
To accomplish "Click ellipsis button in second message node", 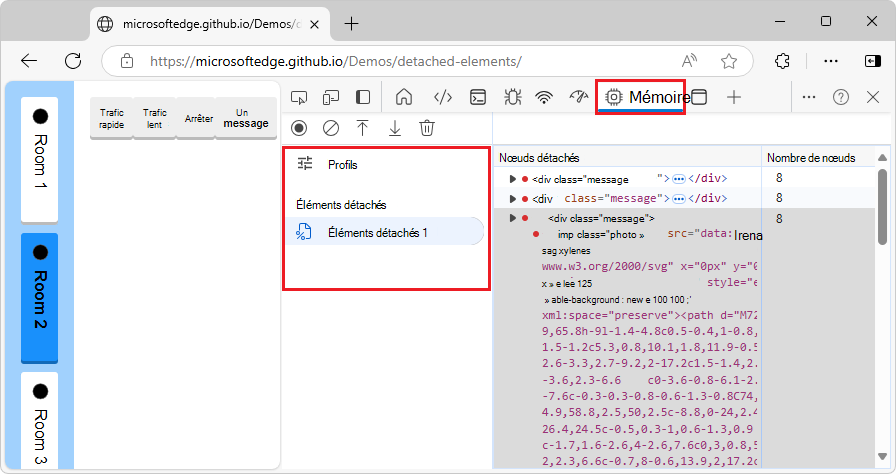I will [679, 199].
